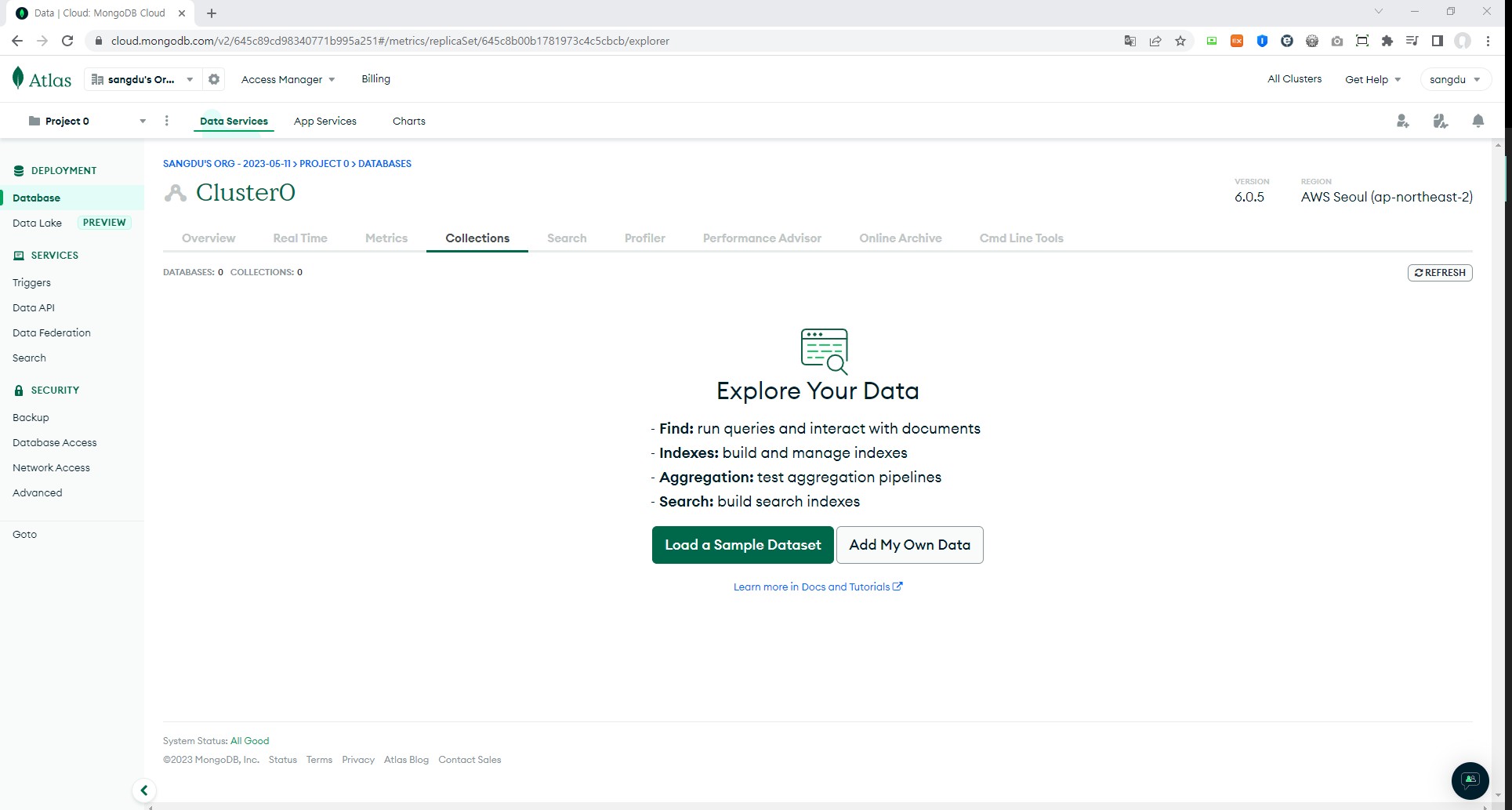Click Add My Own Data button

[910, 545]
